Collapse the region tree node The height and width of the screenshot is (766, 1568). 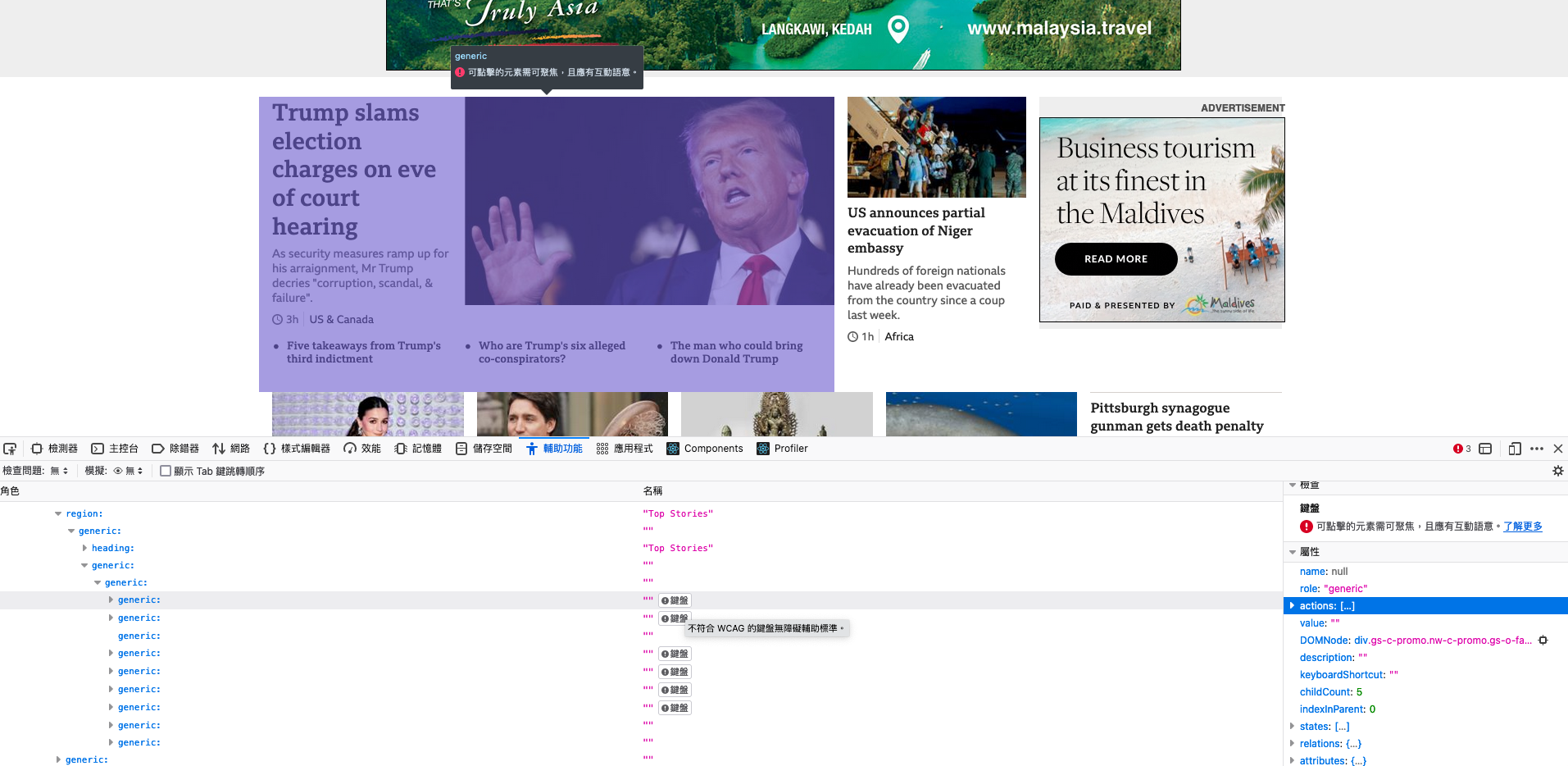tap(58, 514)
